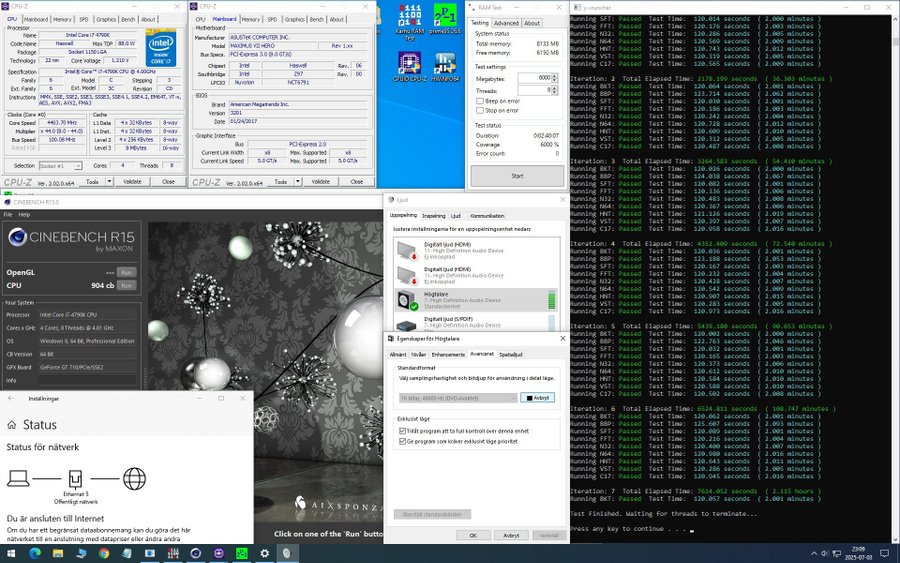This screenshot has width=900, height=563.
Task: Click the Cinebench CPU Run button
Action: point(127,285)
